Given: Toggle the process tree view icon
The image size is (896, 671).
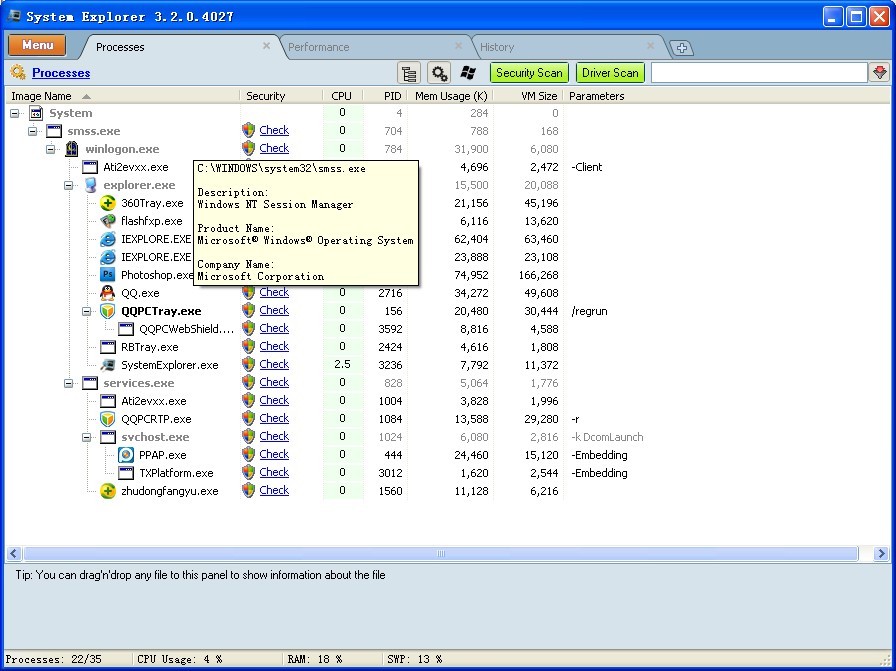Looking at the screenshot, I should coord(408,73).
